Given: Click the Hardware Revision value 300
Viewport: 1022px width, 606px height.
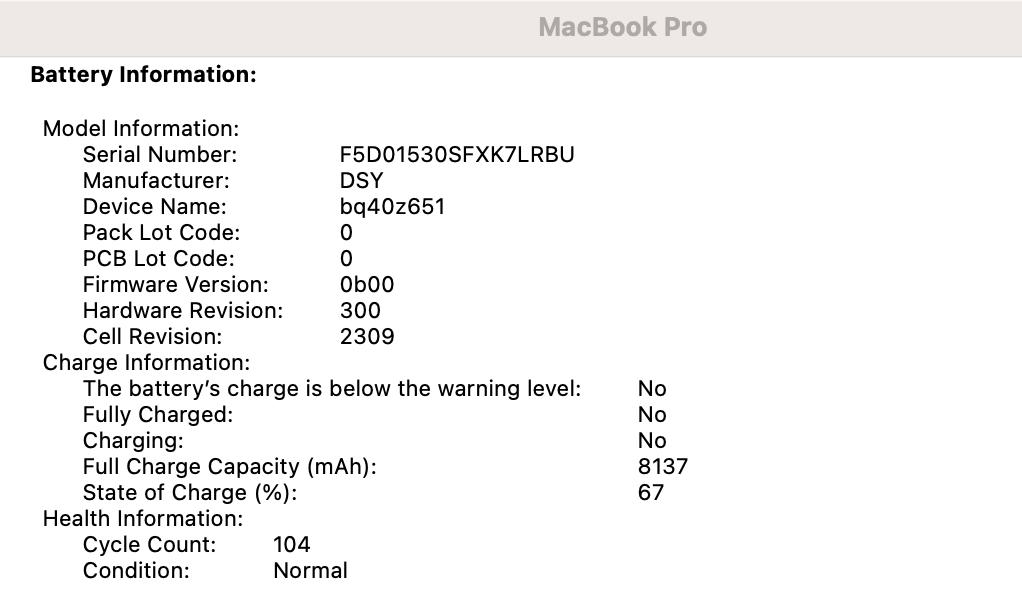Looking at the screenshot, I should point(360,311).
